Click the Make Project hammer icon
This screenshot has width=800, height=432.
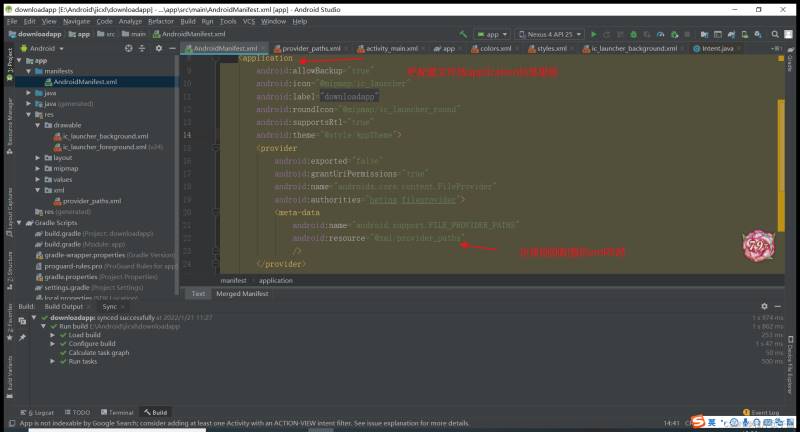[463, 34]
